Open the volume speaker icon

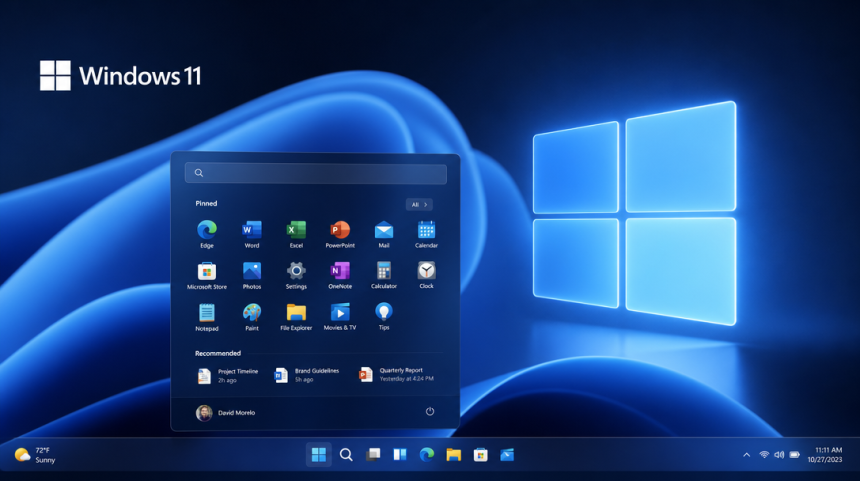pos(779,455)
